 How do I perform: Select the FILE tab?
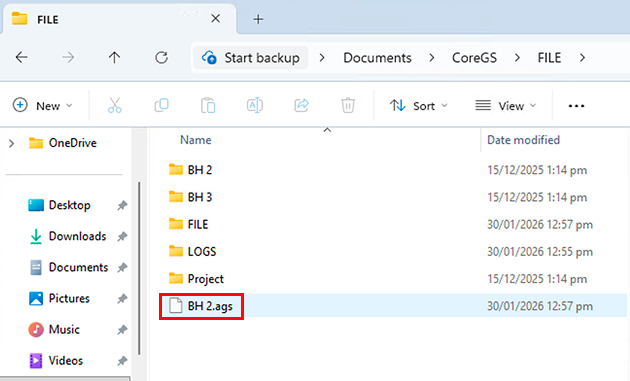[x=120, y=19]
